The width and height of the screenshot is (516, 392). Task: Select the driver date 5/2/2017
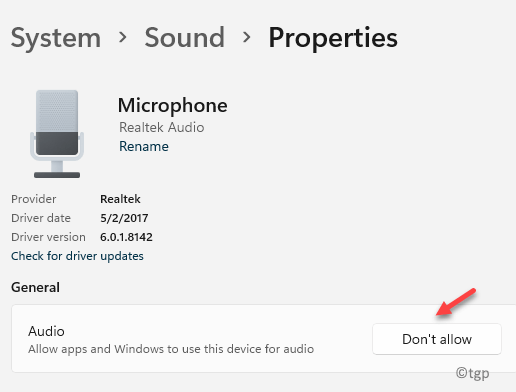pos(124,218)
